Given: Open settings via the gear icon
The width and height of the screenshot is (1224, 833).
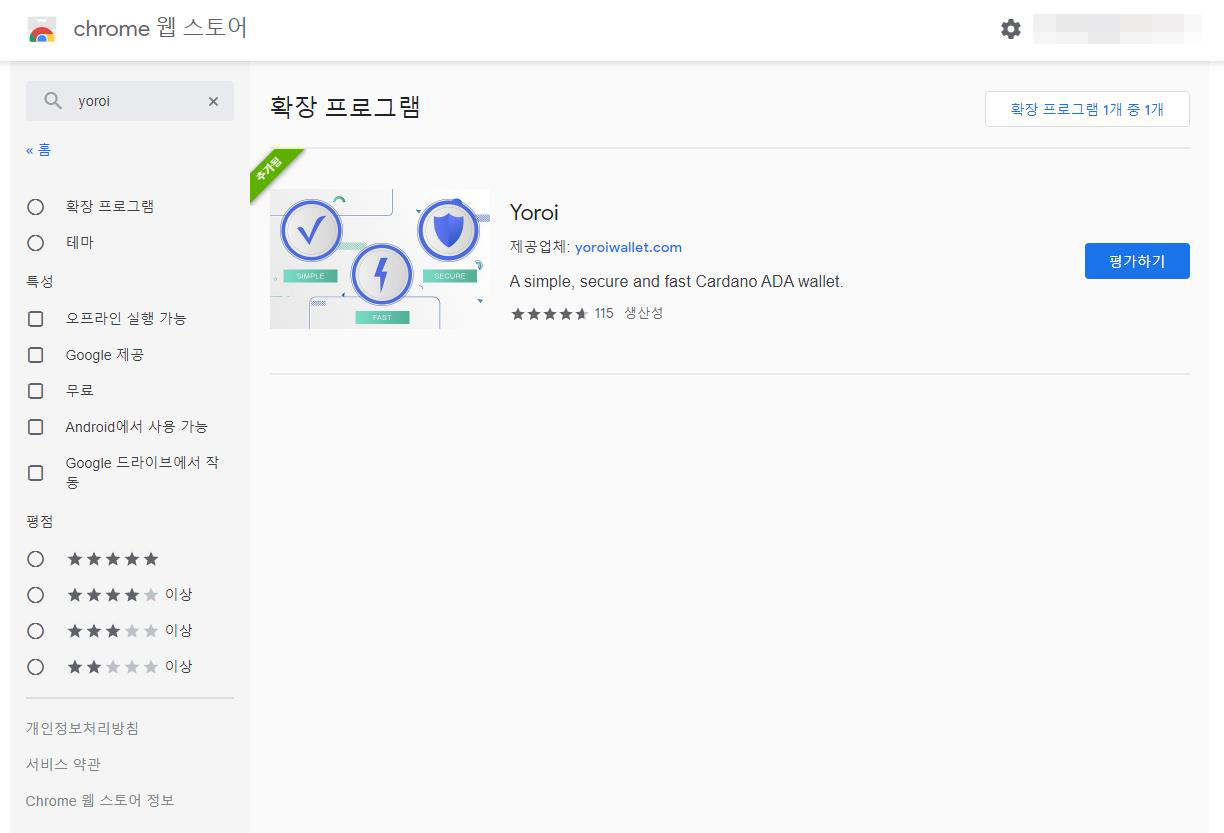Looking at the screenshot, I should [1011, 29].
